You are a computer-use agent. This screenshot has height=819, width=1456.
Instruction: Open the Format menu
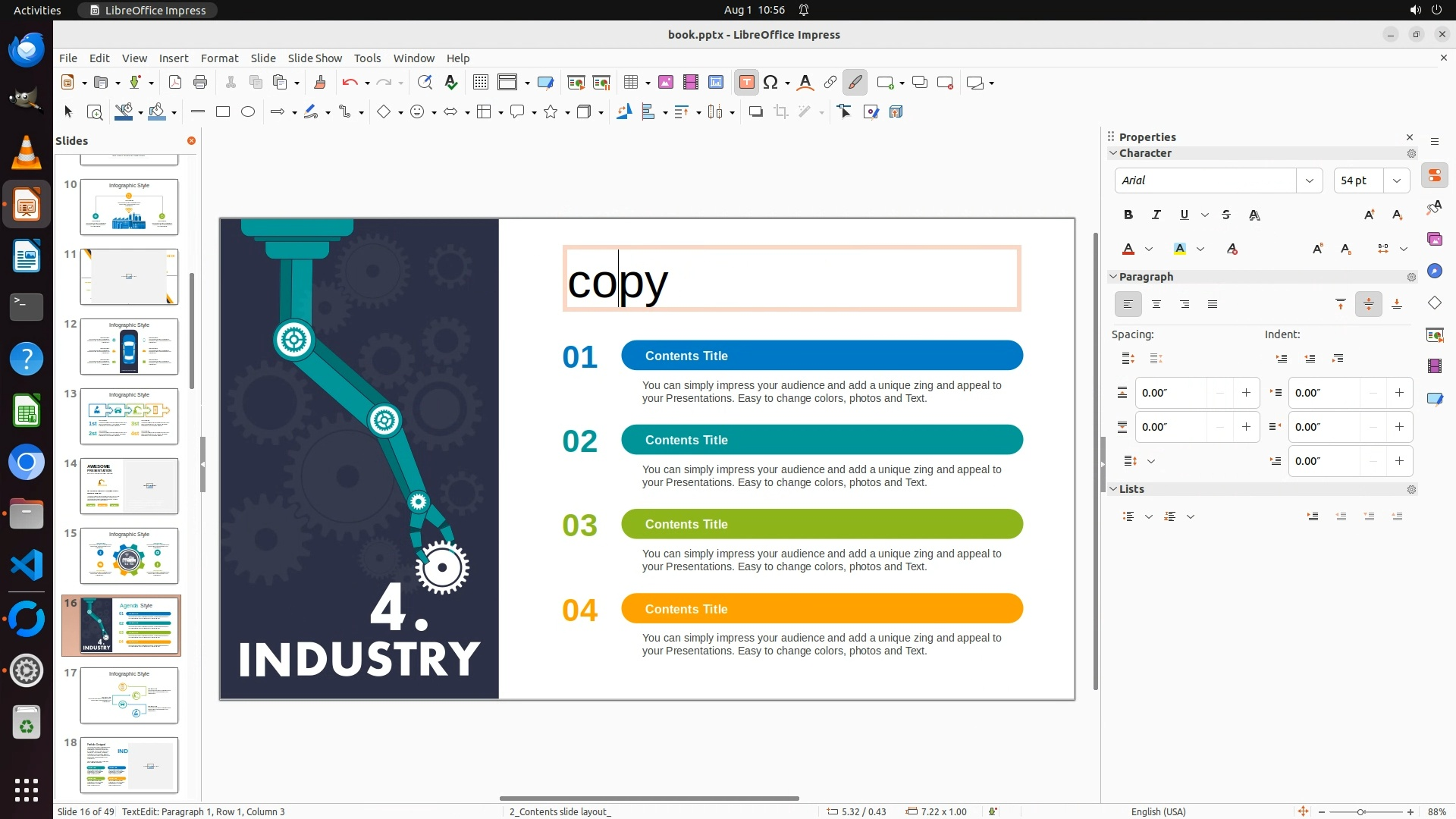(219, 58)
